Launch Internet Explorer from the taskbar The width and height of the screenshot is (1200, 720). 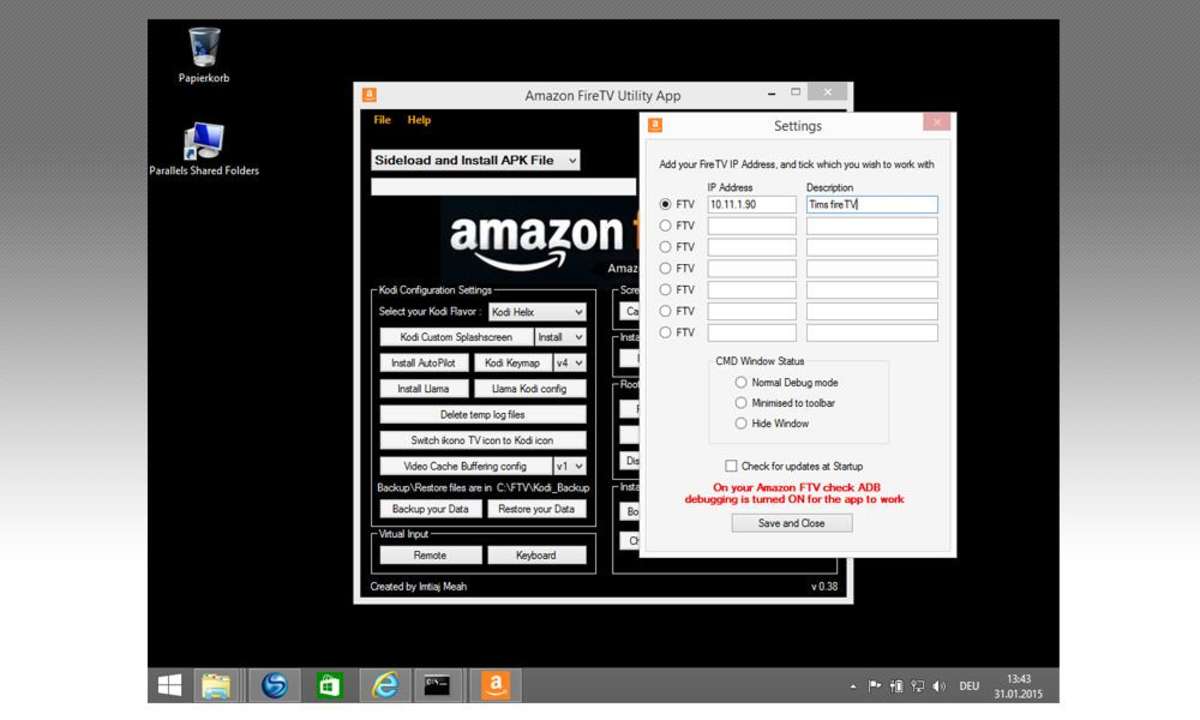pyautogui.click(x=384, y=685)
